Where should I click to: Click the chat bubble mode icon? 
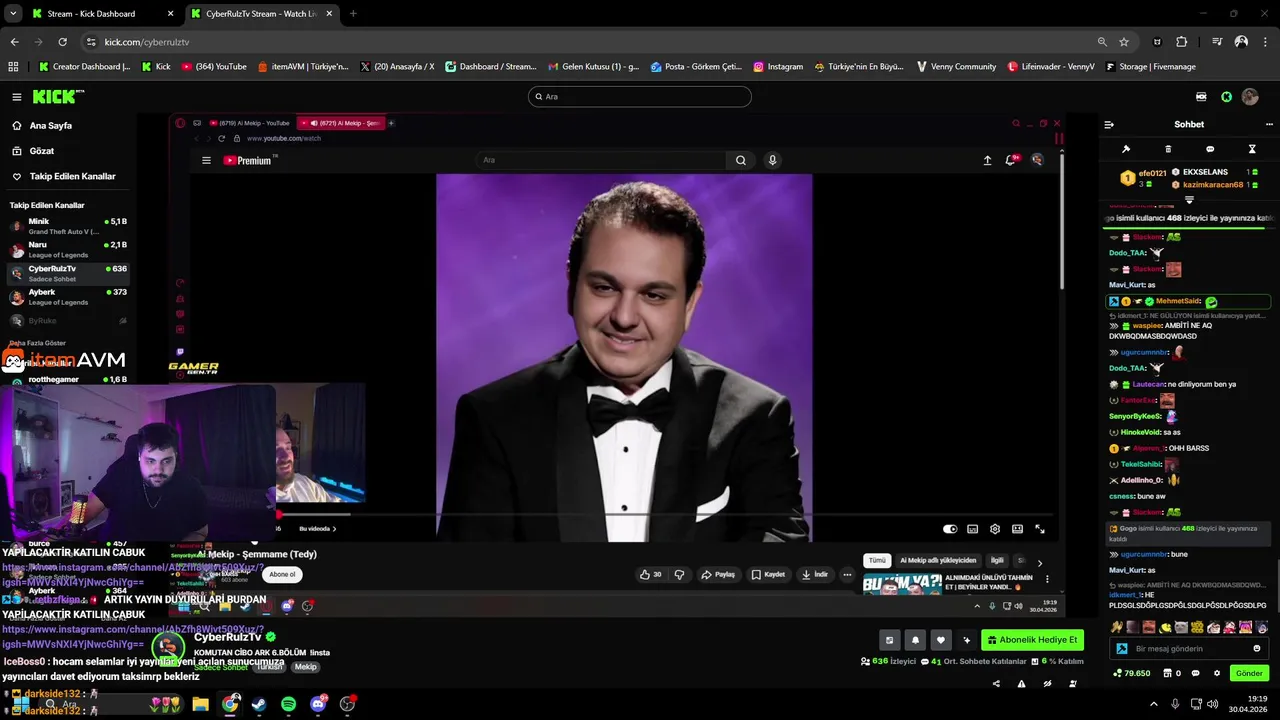(x=1210, y=149)
